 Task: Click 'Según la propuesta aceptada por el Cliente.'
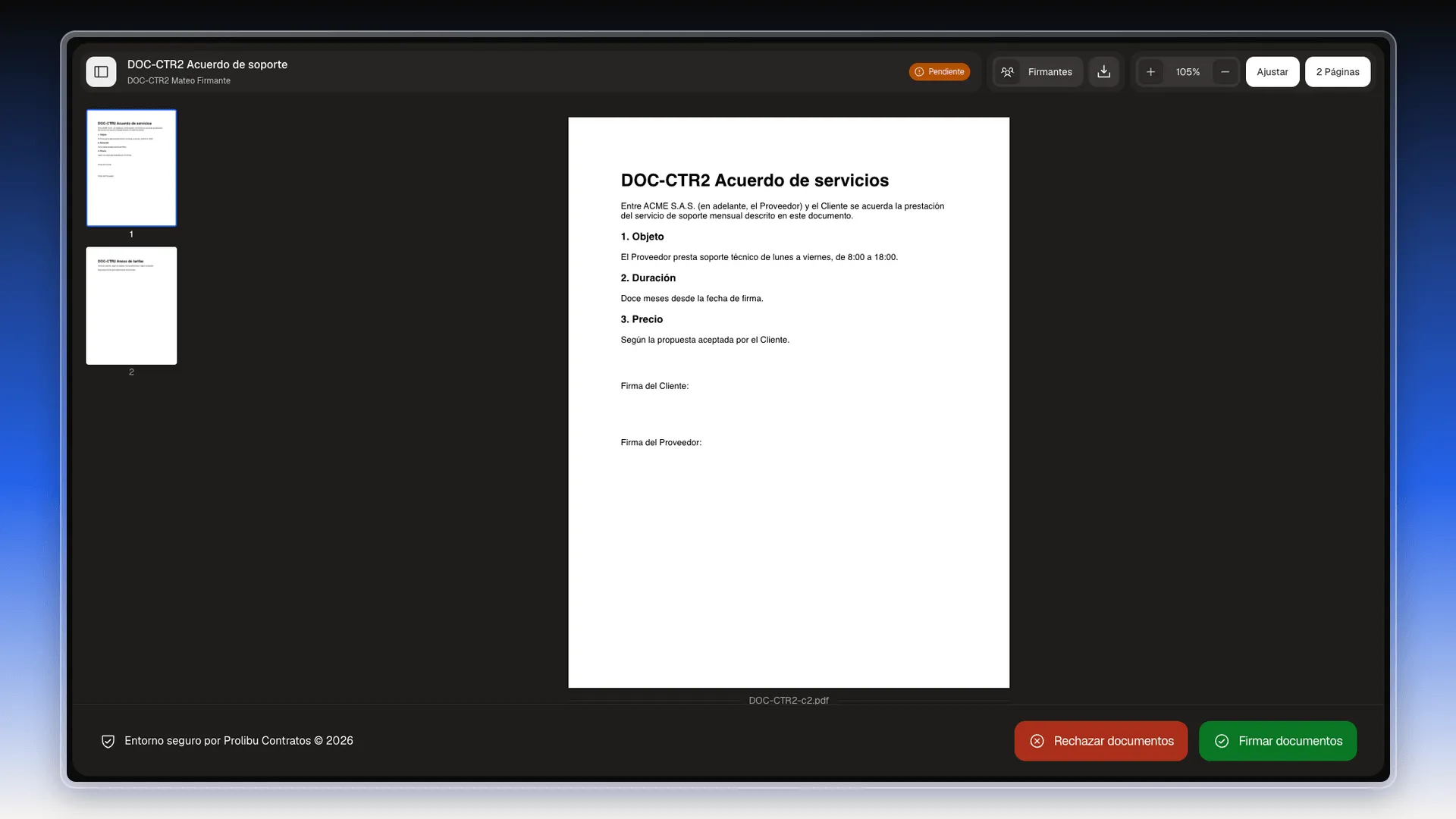coord(704,340)
